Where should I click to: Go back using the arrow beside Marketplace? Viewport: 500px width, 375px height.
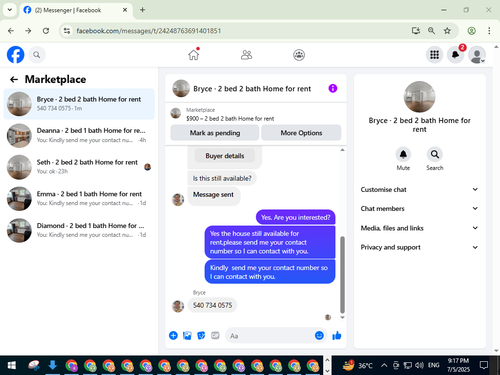tap(14, 79)
